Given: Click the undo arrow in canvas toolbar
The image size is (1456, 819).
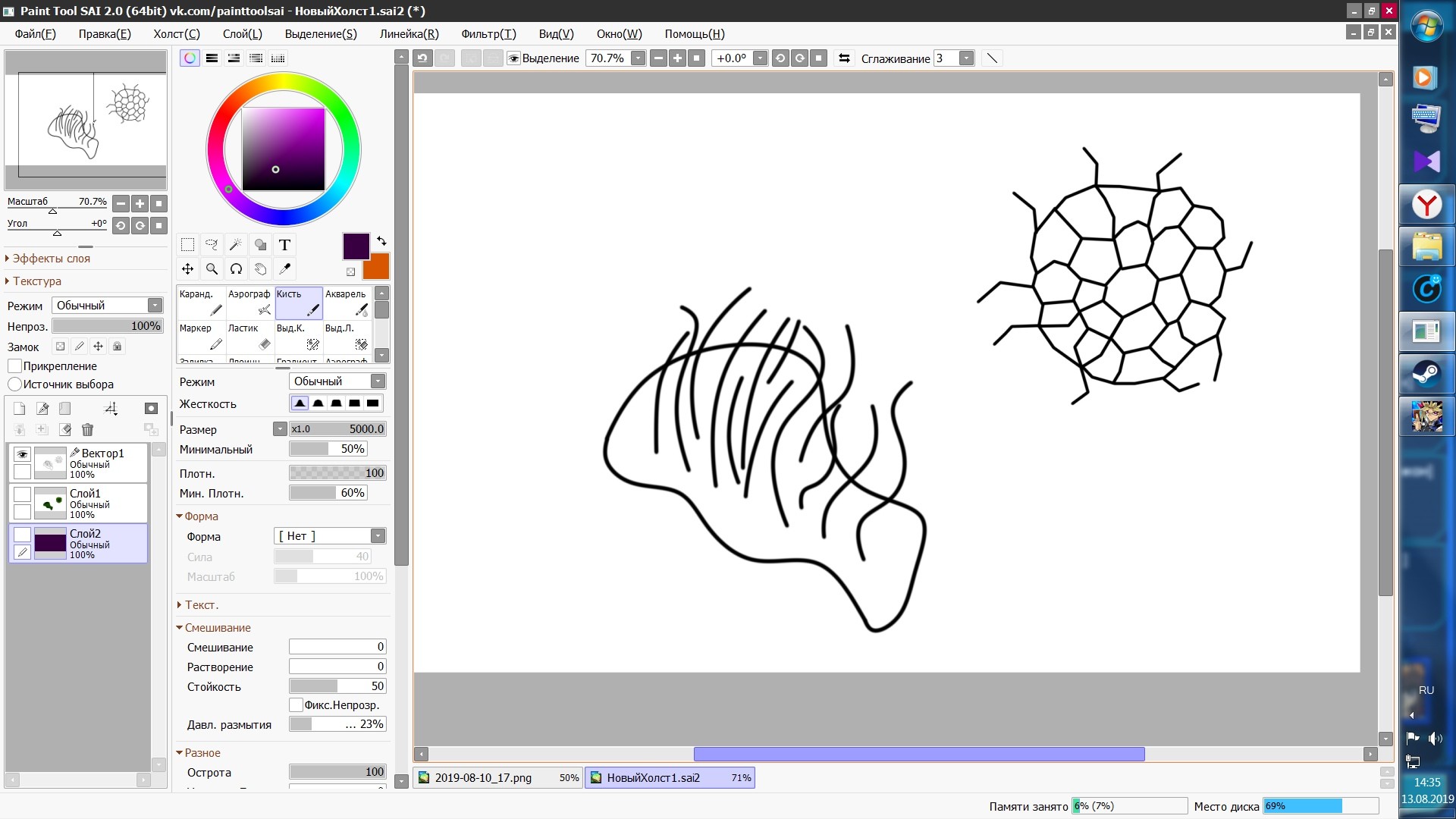Looking at the screenshot, I should coord(423,58).
